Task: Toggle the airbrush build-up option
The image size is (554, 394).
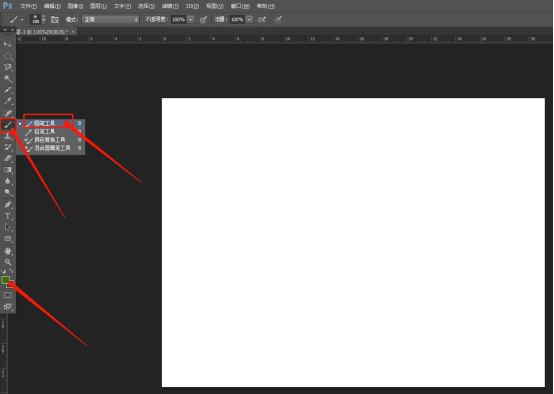Action: click(262, 19)
